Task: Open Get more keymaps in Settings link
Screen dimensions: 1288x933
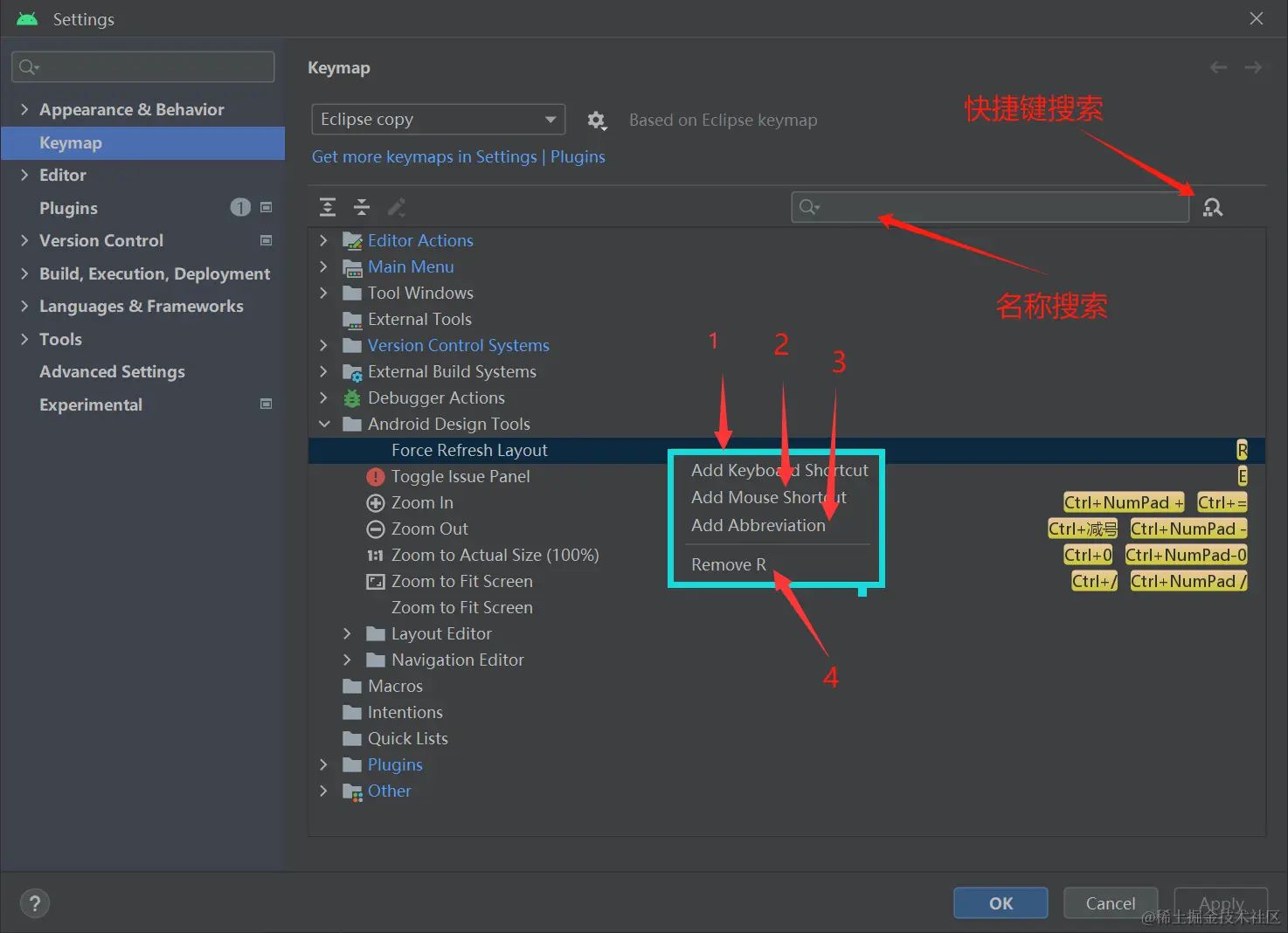Action: [x=425, y=156]
